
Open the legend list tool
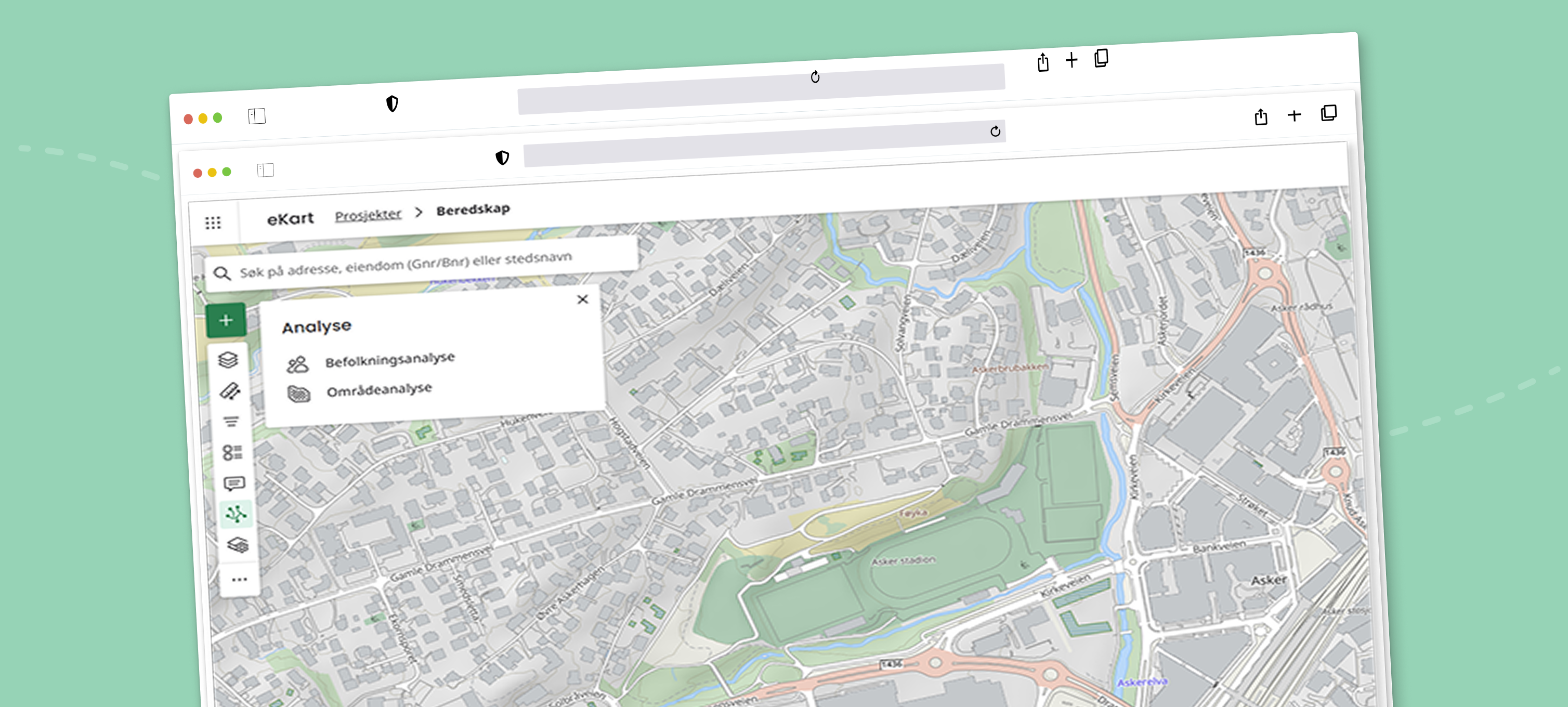(x=232, y=453)
